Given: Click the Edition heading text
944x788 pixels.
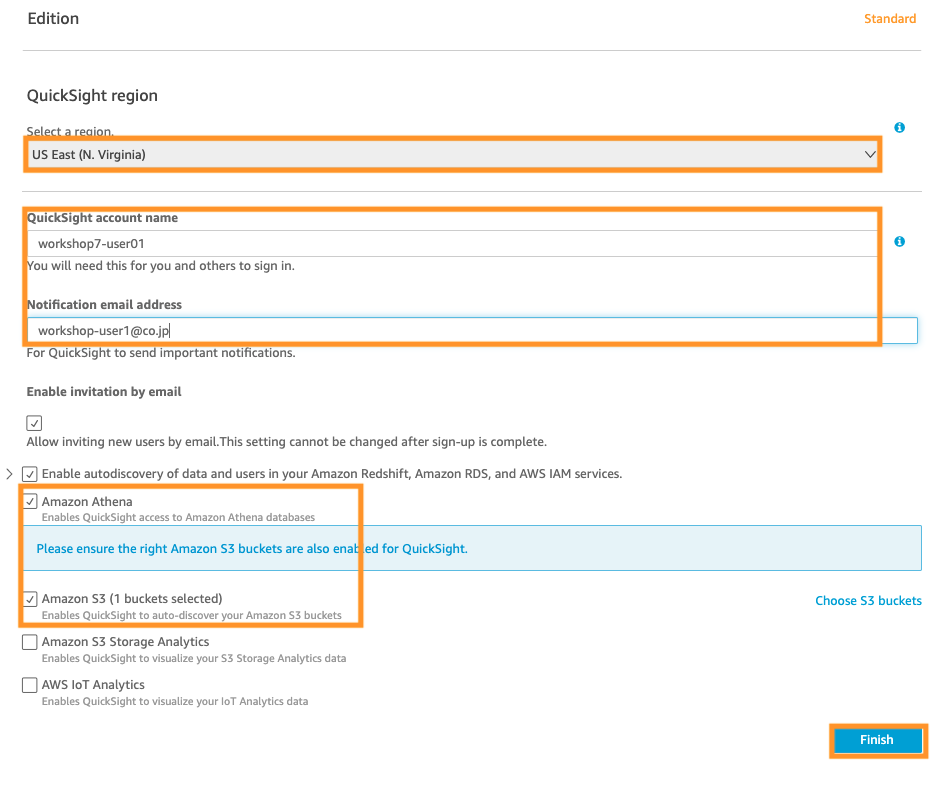Looking at the screenshot, I should [x=53, y=19].
